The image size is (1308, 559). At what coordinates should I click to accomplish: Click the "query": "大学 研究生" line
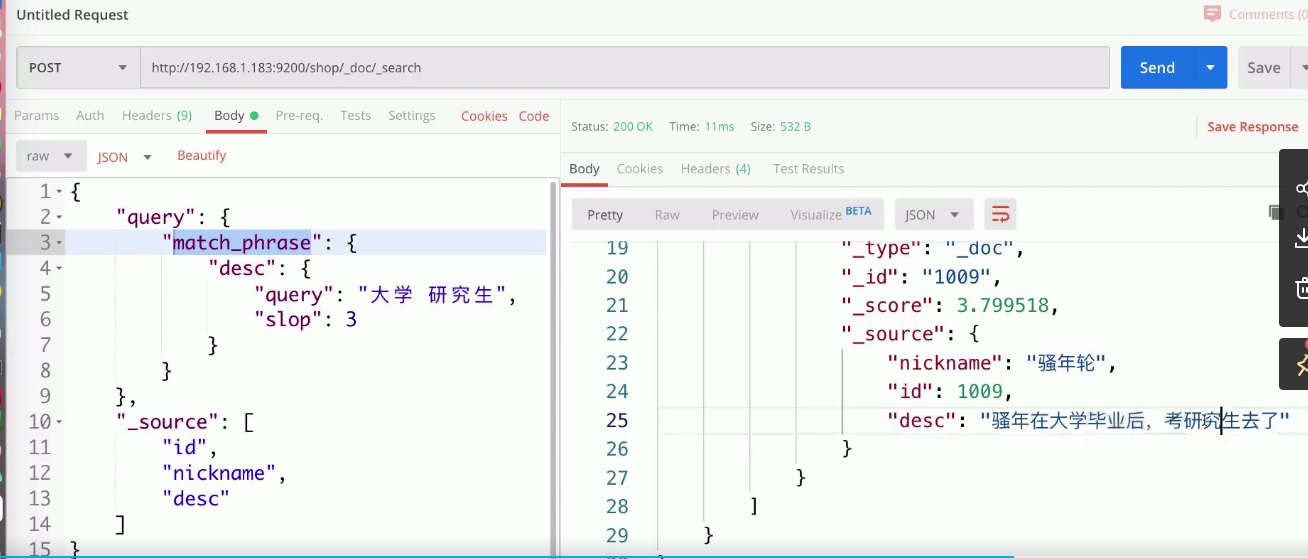386,294
